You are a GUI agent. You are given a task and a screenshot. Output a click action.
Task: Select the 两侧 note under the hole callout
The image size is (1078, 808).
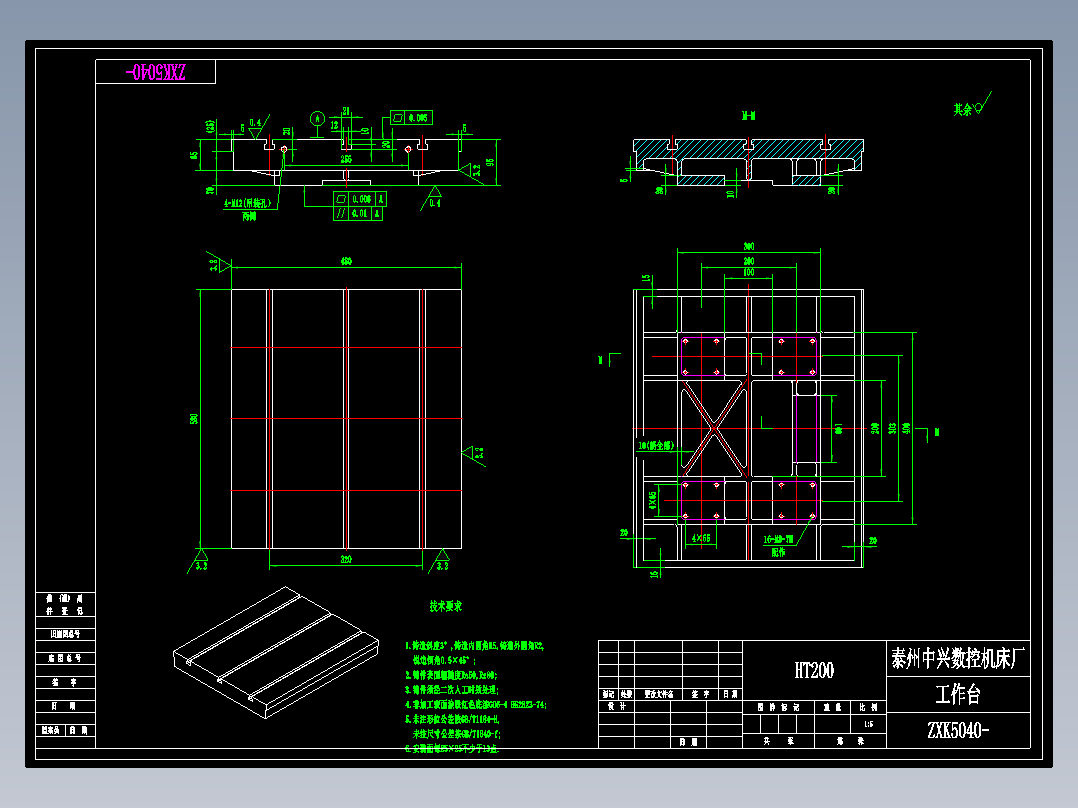coord(249,216)
